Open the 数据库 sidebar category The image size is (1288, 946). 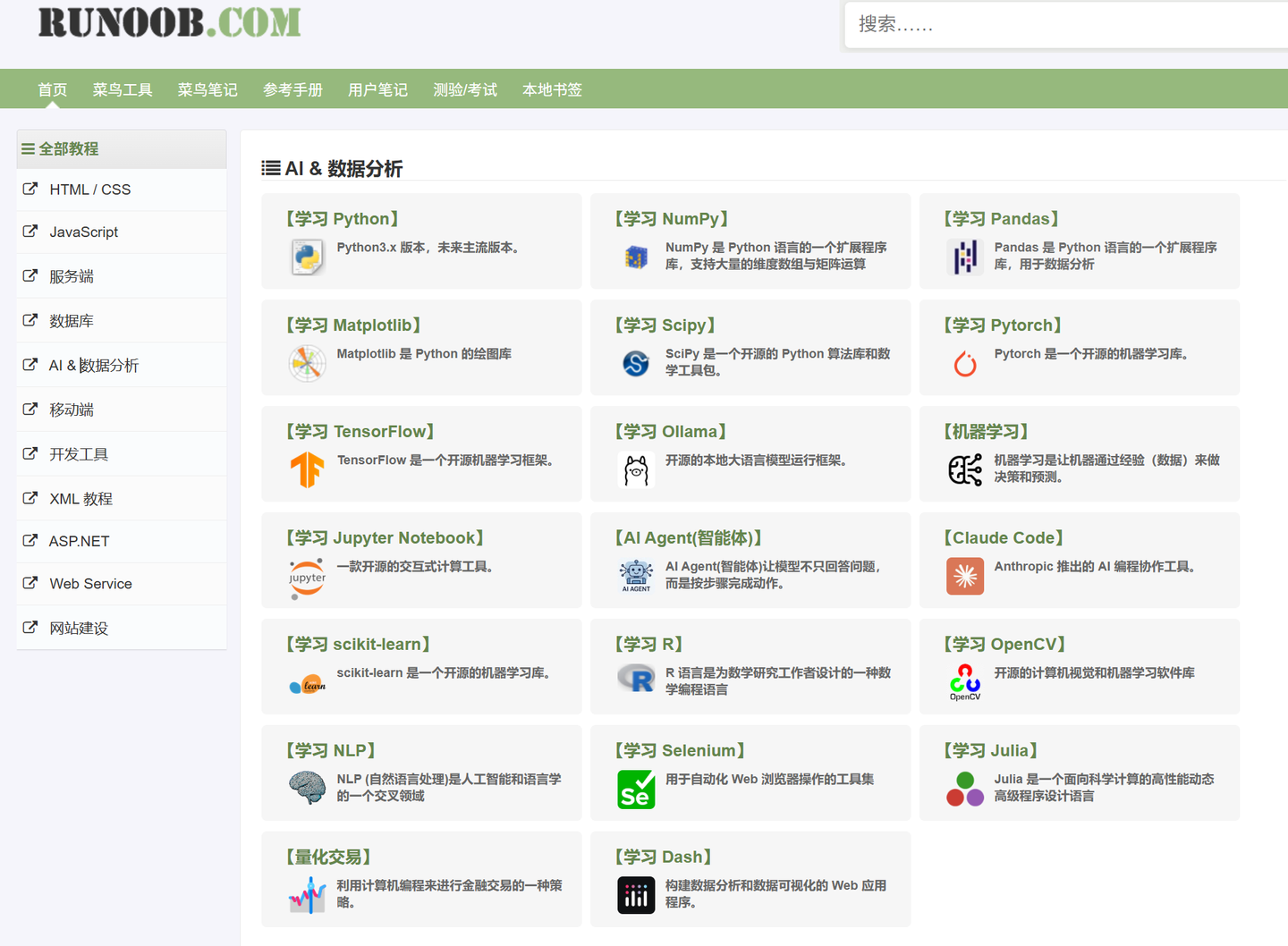(x=122, y=321)
